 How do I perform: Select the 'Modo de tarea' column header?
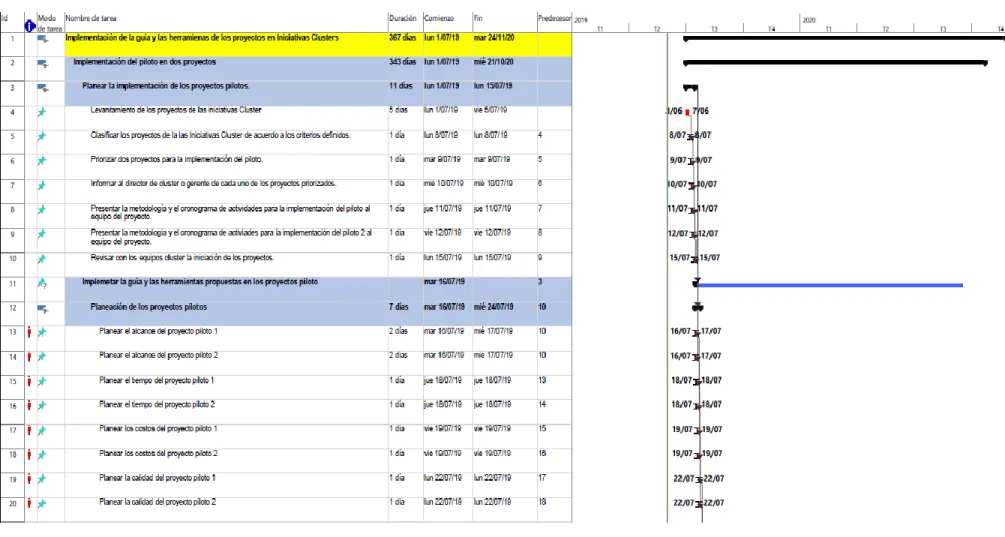tap(51, 23)
